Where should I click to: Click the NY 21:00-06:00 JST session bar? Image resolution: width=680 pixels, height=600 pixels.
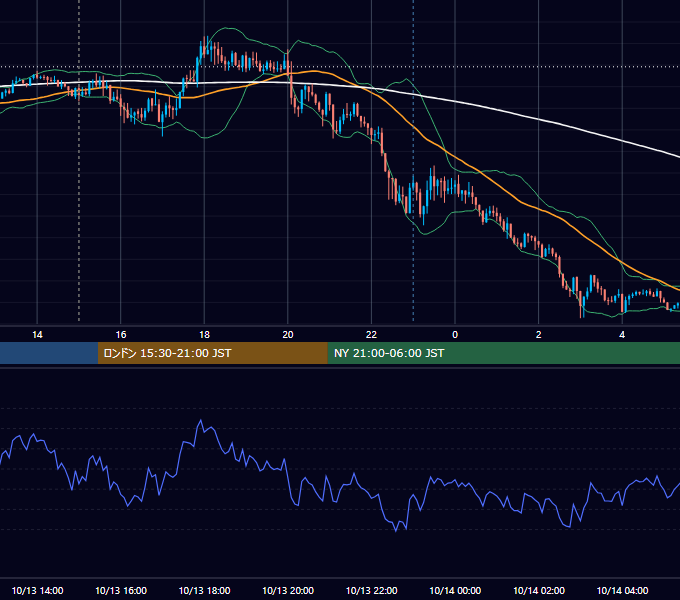[x=503, y=353]
